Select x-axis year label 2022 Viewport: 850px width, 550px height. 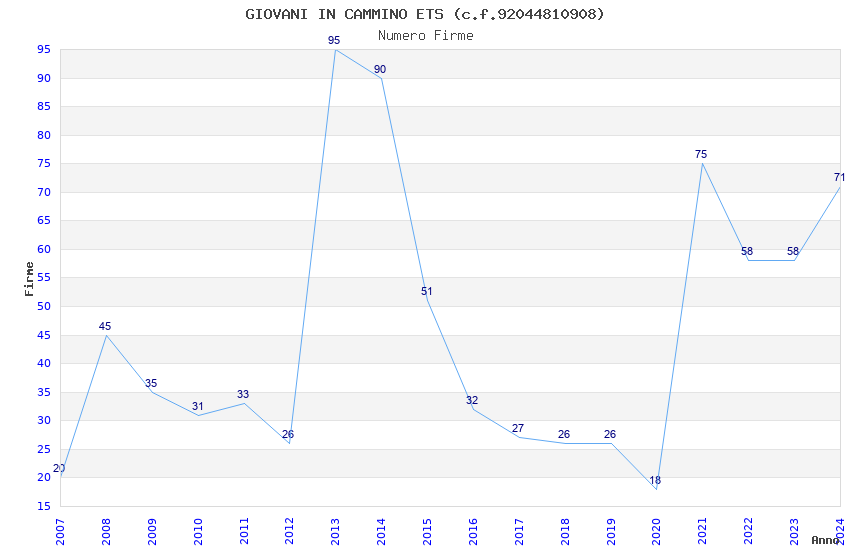coord(748,531)
